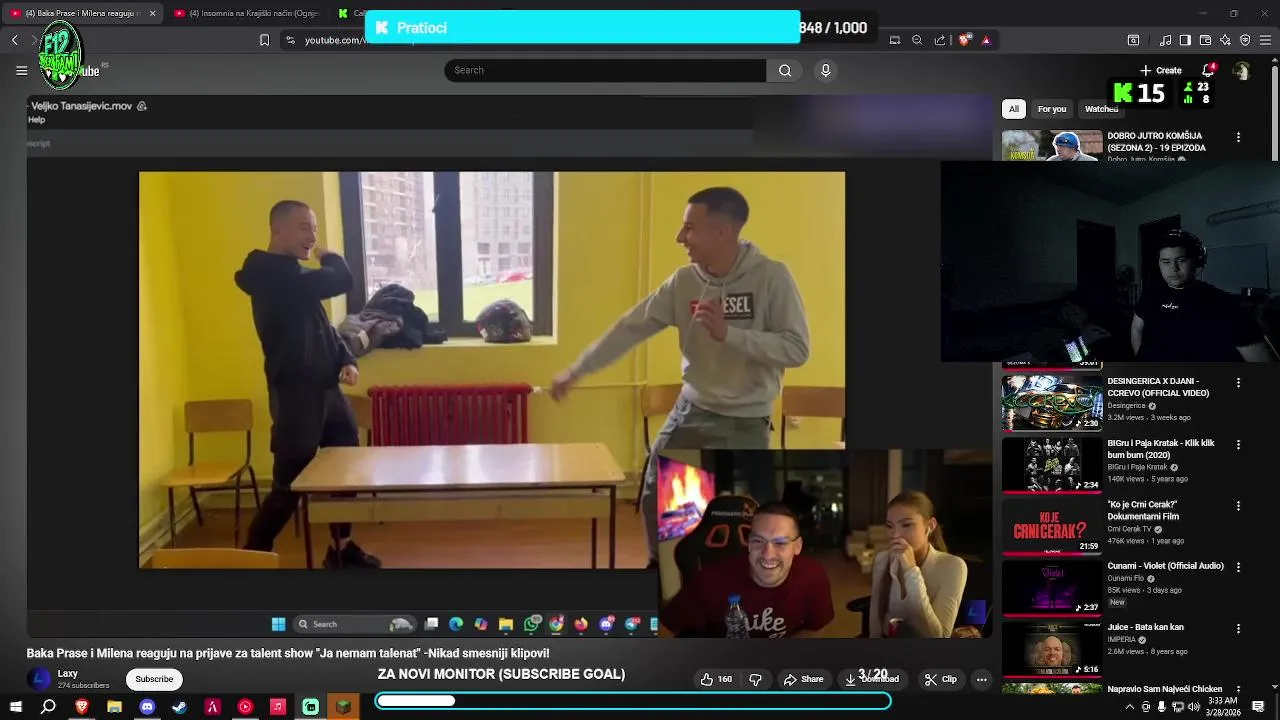Viewport: 1280px width, 720px height.
Task: Like the video with thumbs up
Action: click(x=716, y=679)
